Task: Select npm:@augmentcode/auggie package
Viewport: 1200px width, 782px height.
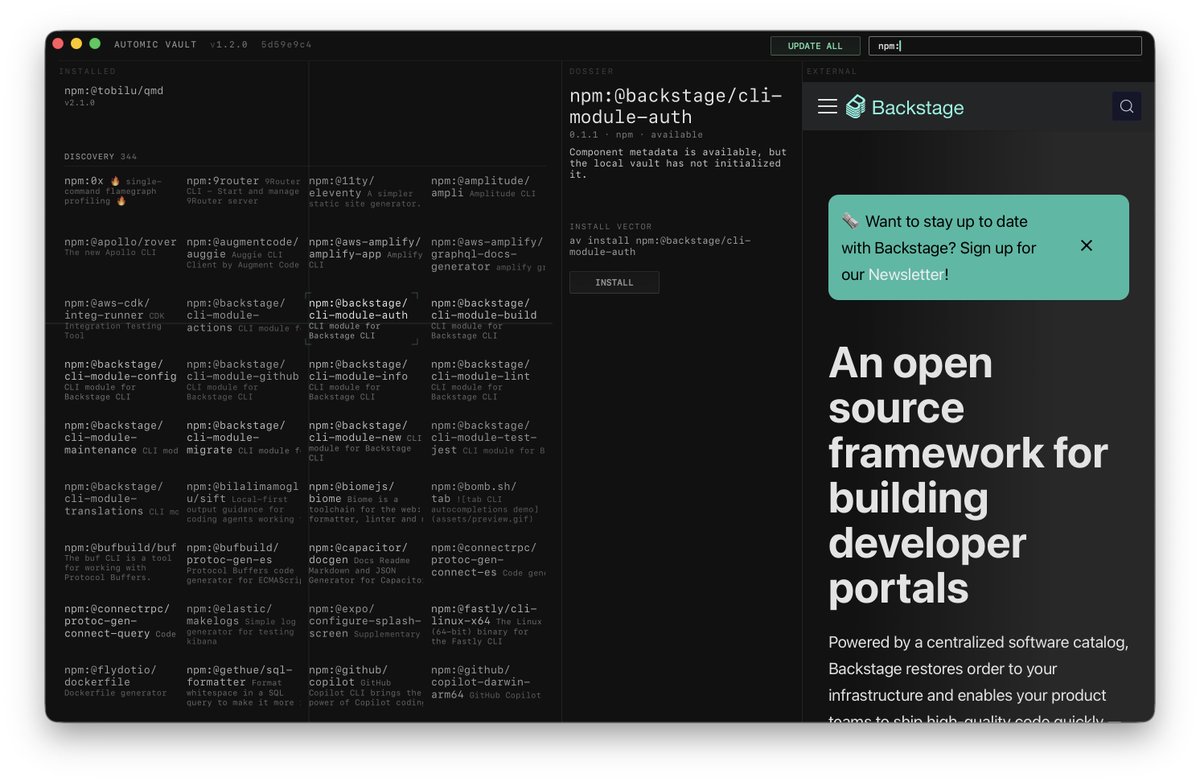Action: click(243, 253)
